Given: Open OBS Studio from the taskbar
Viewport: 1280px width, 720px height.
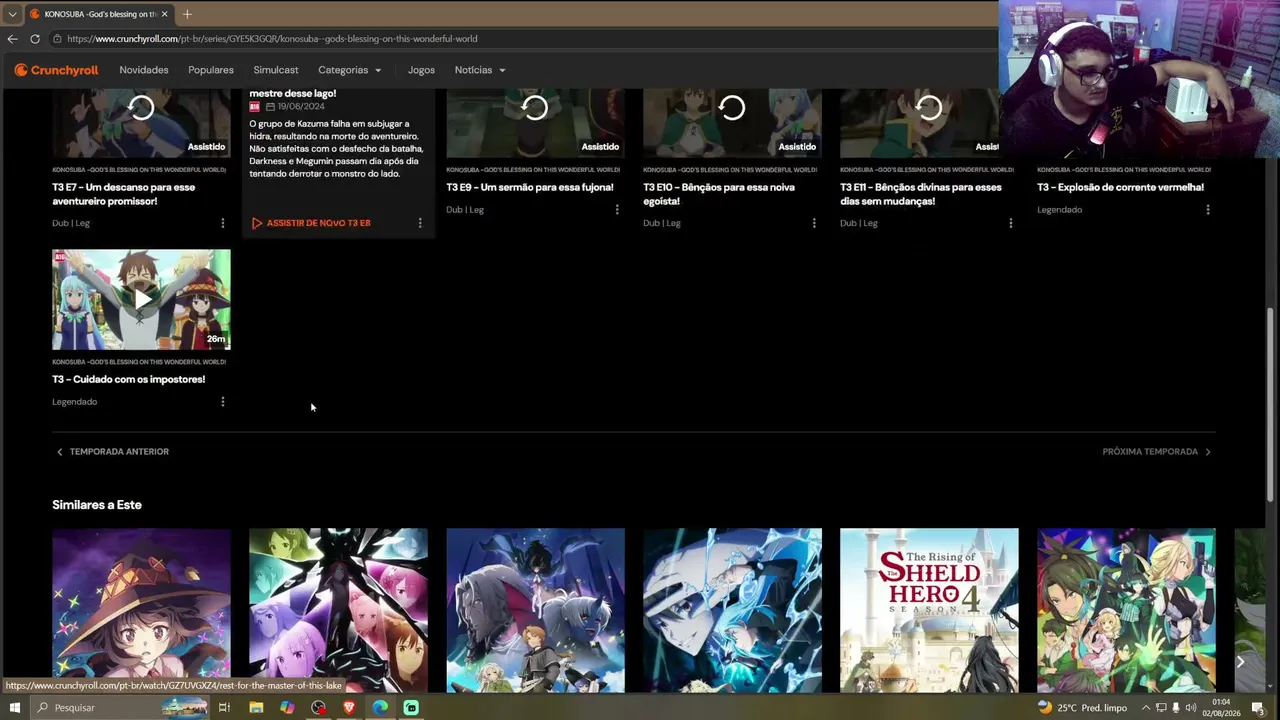Looking at the screenshot, I should click(318, 708).
